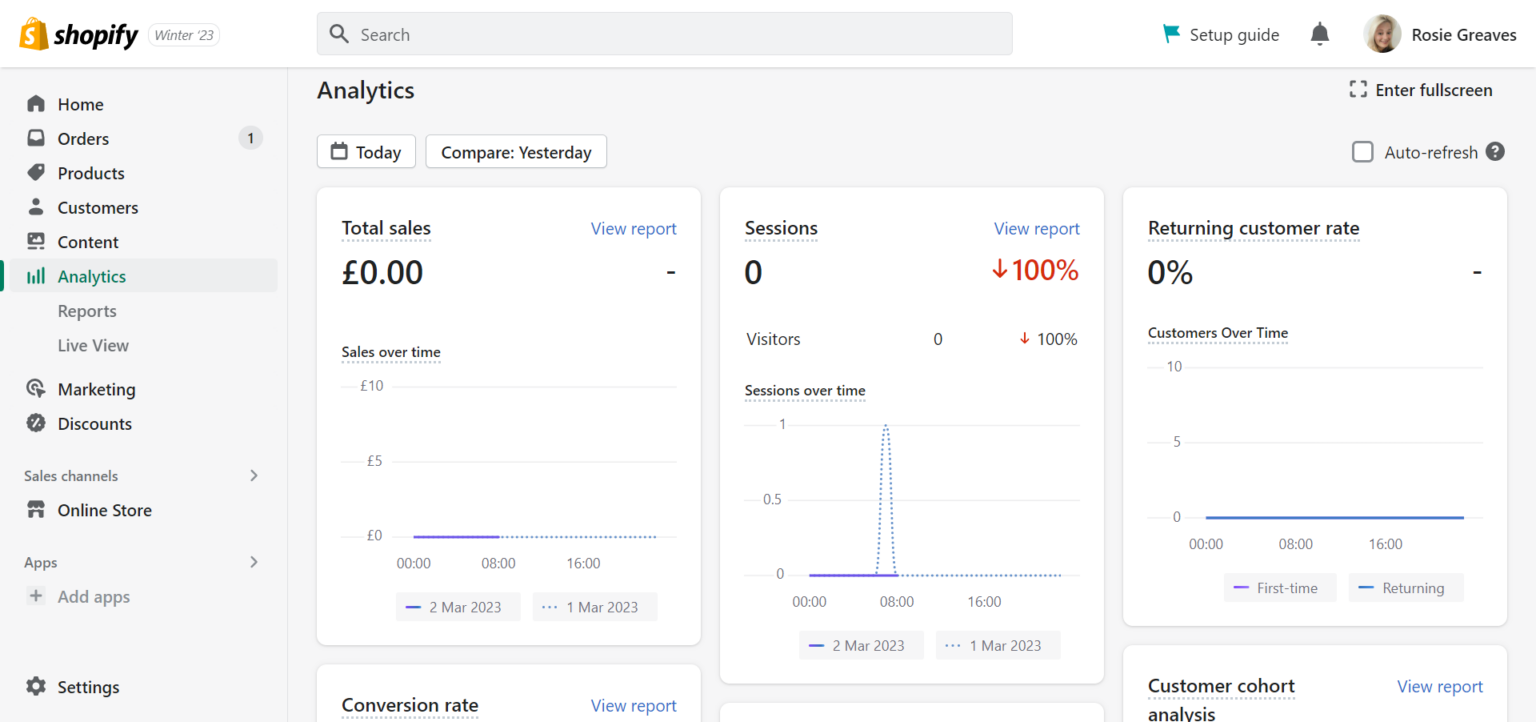Open the Total sales View report link

[x=633, y=228]
